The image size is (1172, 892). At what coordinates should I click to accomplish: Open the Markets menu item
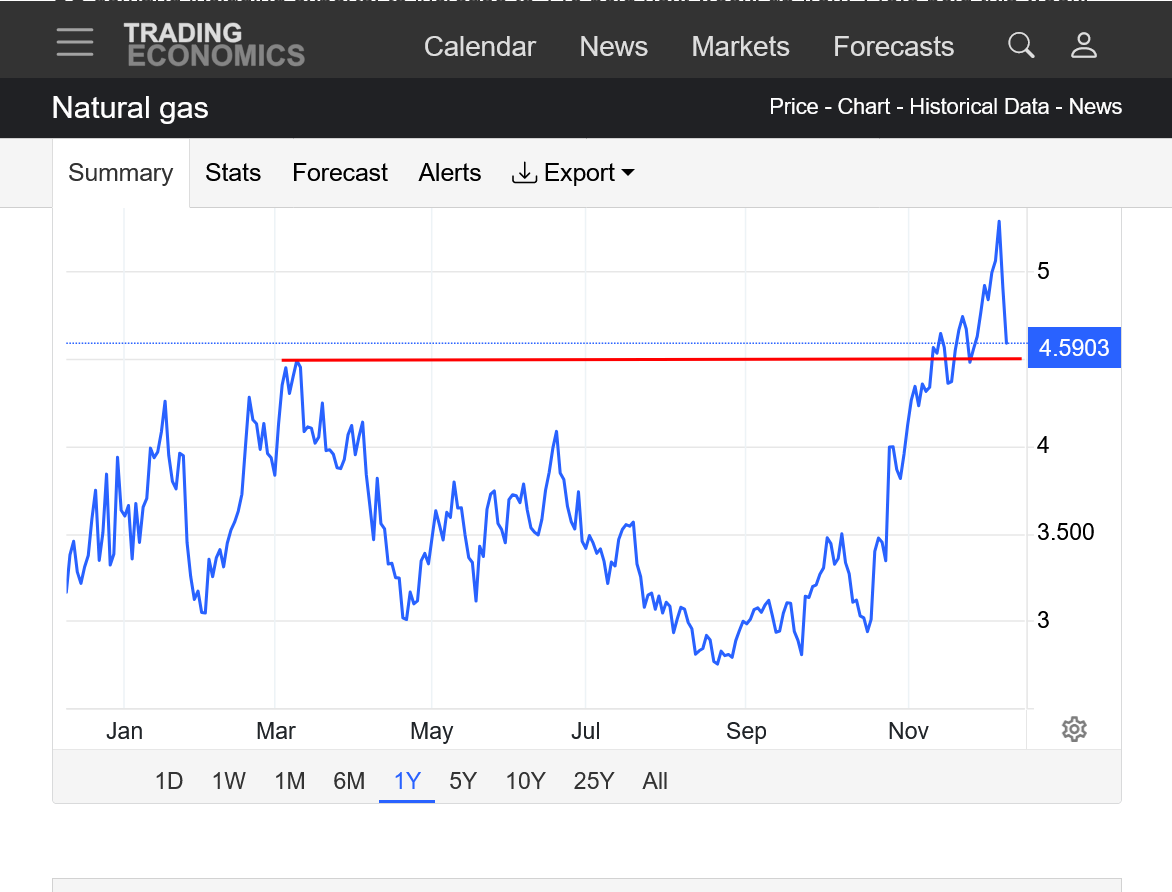point(740,47)
